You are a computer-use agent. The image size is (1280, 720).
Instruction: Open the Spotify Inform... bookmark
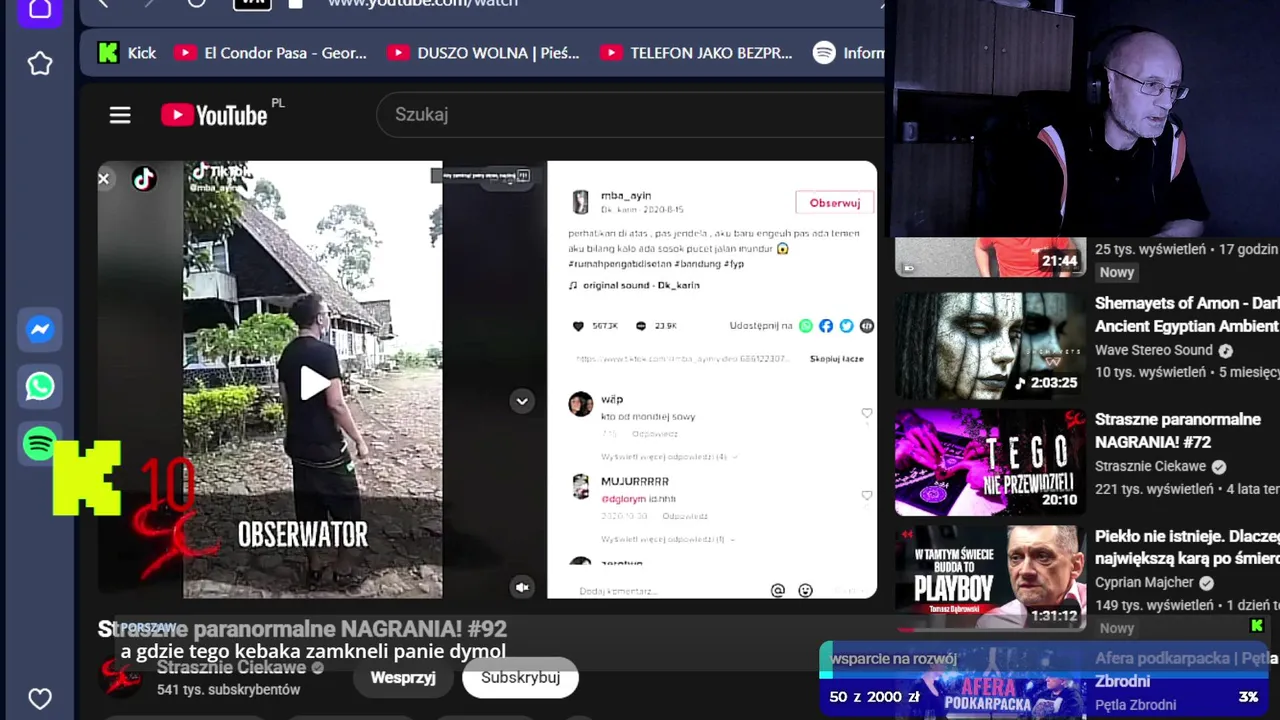click(x=848, y=53)
